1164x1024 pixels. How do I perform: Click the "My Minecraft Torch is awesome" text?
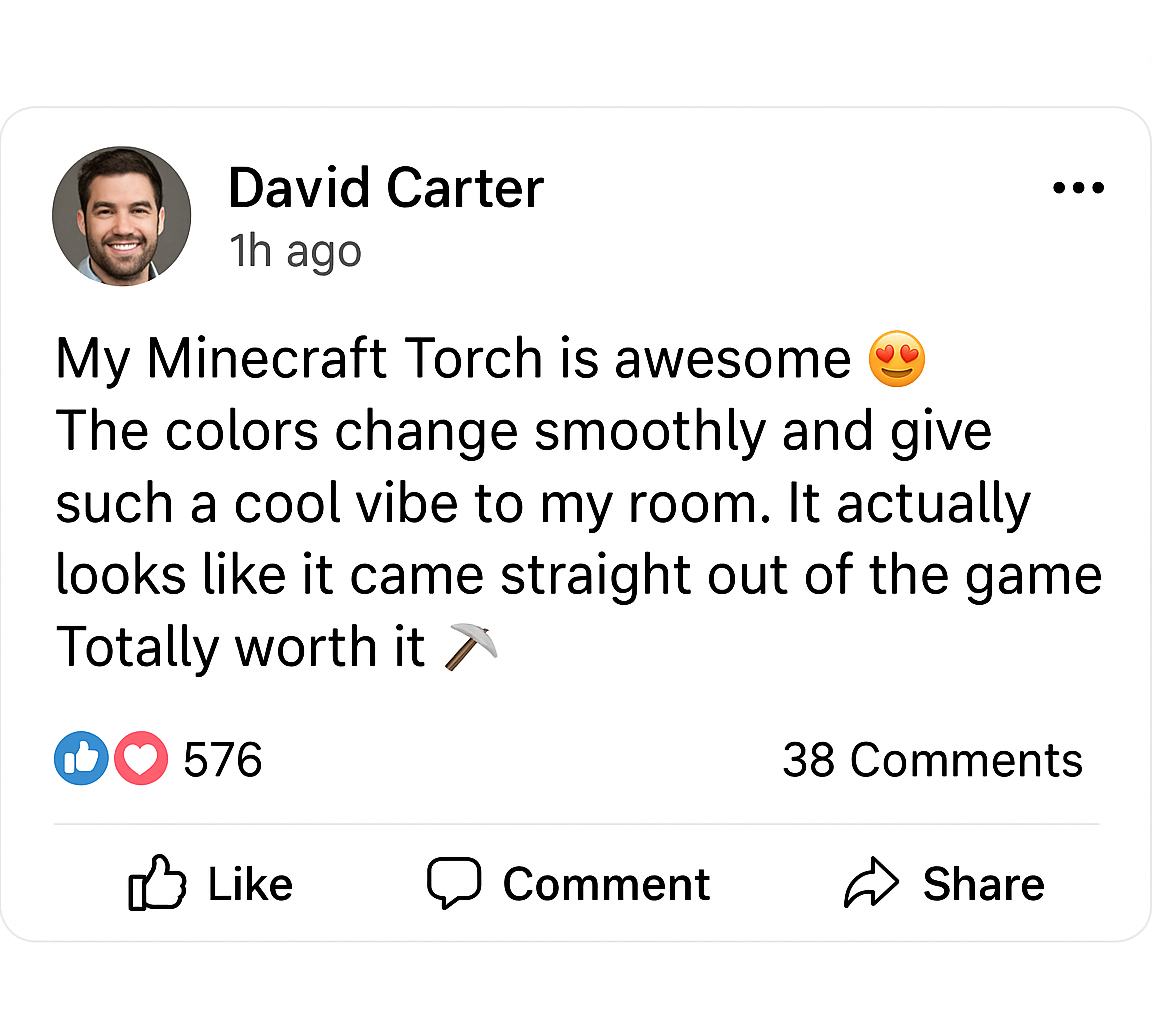click(x=452, y=360)
